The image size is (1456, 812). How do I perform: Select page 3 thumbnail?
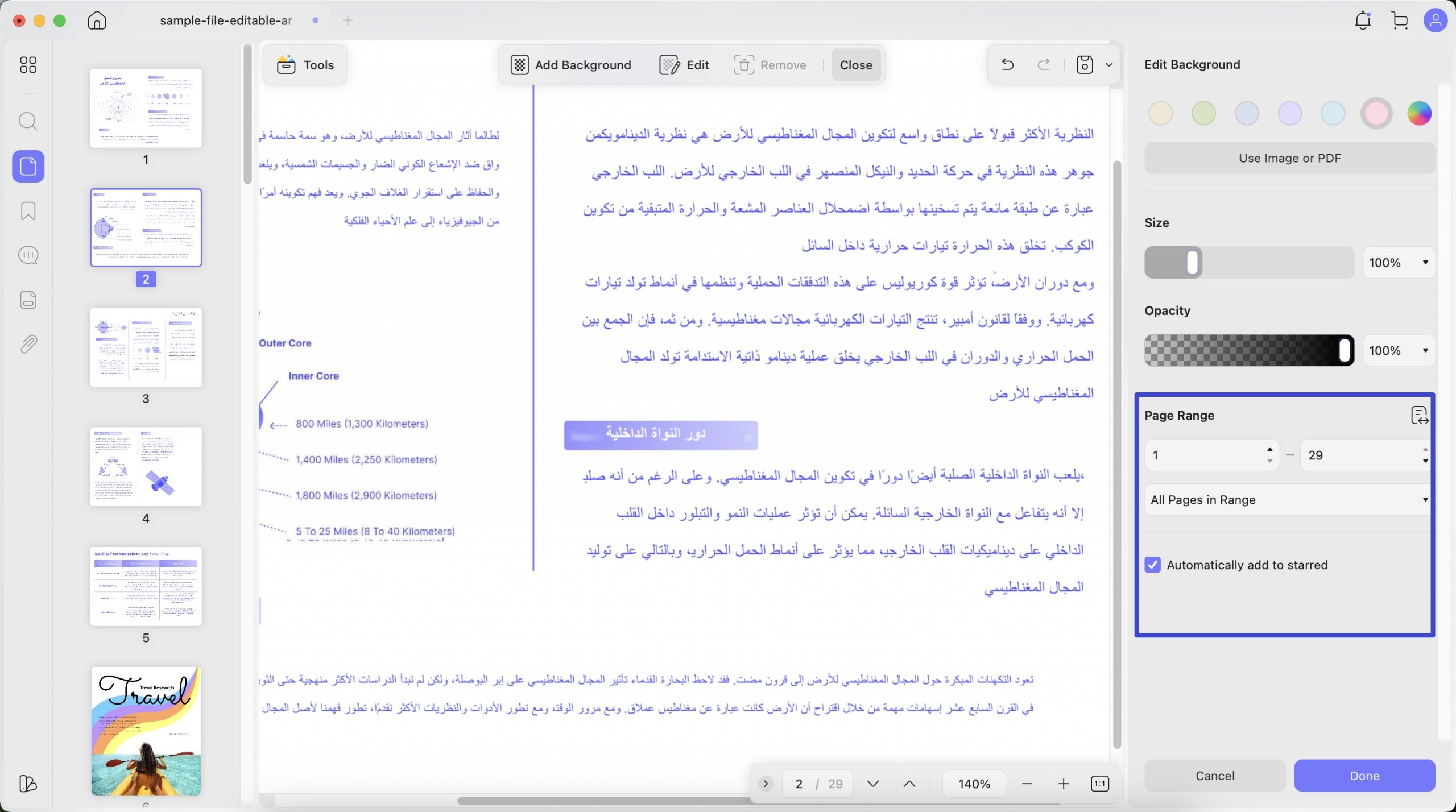click(x=146, y=347)
